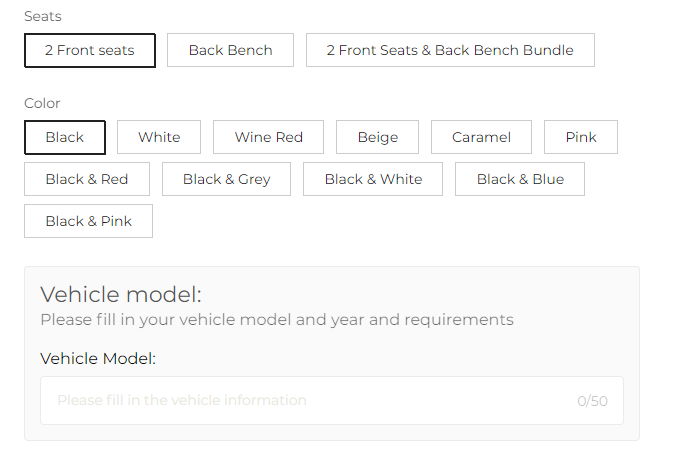Choose White color option
The width and height of the screenshot is (700, 462).
(x=159, y=137)
